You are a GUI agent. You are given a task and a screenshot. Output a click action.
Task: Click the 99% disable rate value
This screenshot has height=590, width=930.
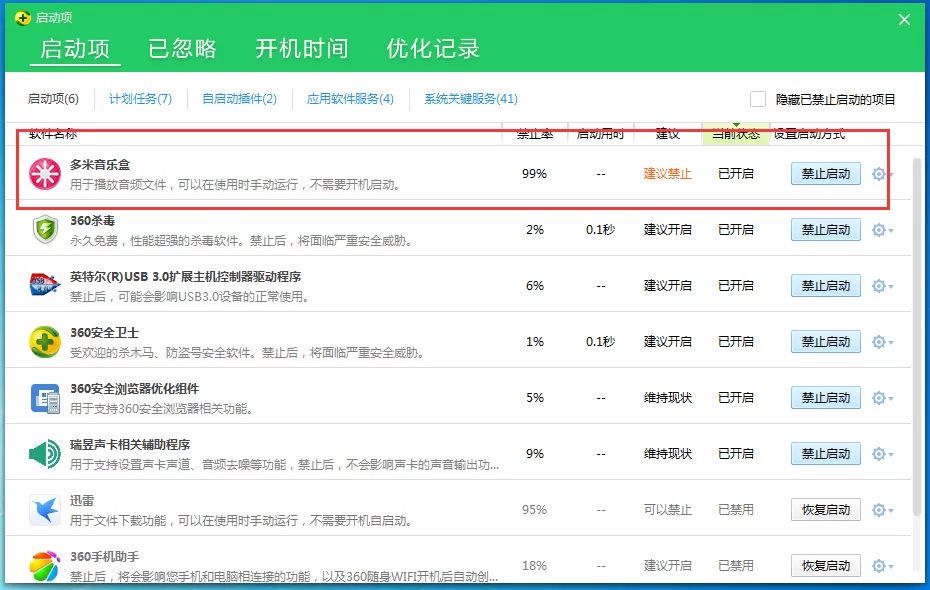click(534, 174)
